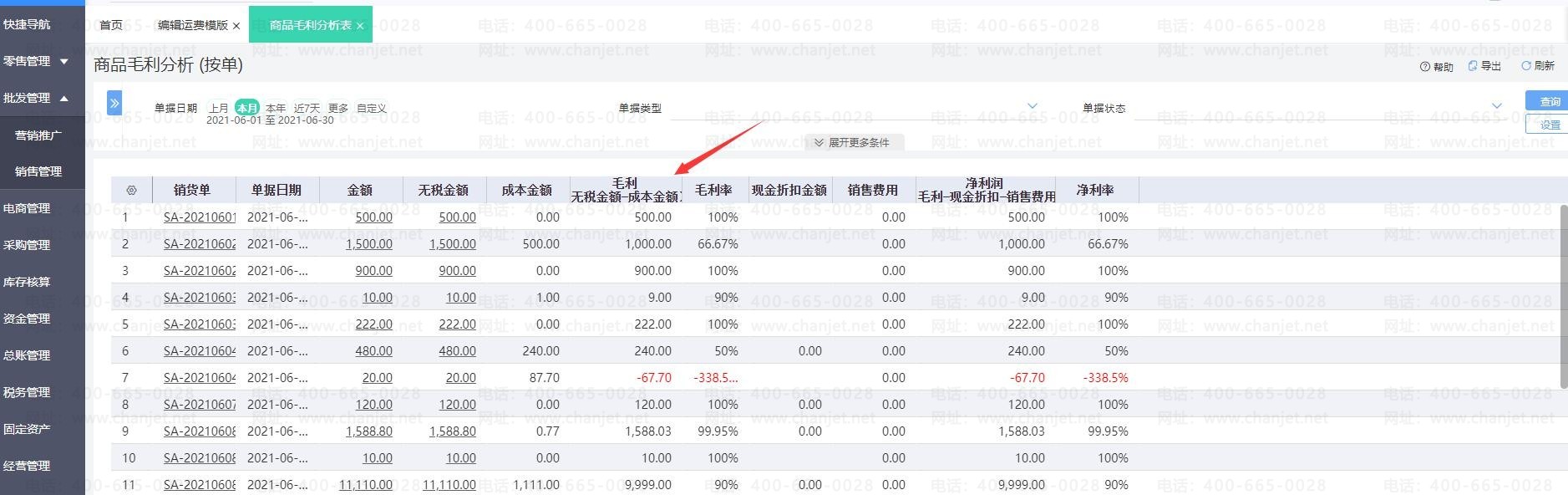Select the 上月 date filter
The width and height of the screenshot is (1568, 495).
tap(219, 108)
